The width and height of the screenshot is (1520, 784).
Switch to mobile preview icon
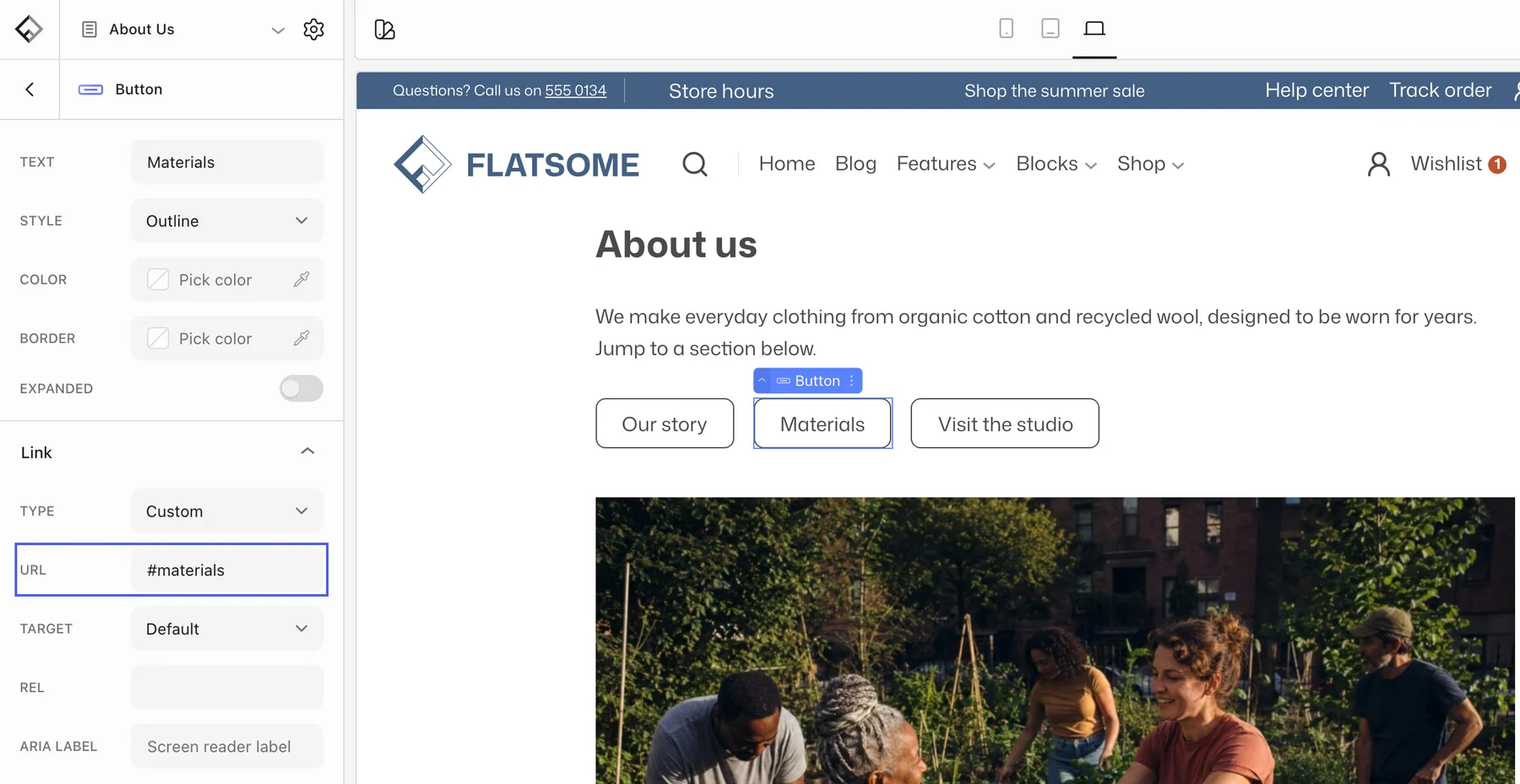pyautogui.click(x=1006, y=29)
